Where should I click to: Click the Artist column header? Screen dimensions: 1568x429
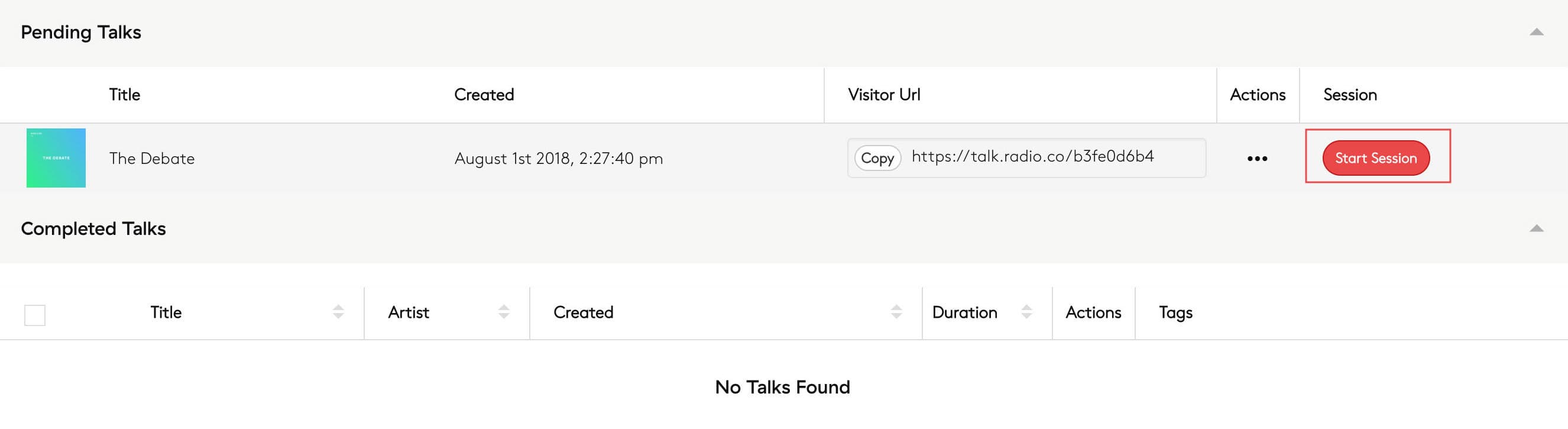pyautogui.click(x=409, y=312)
